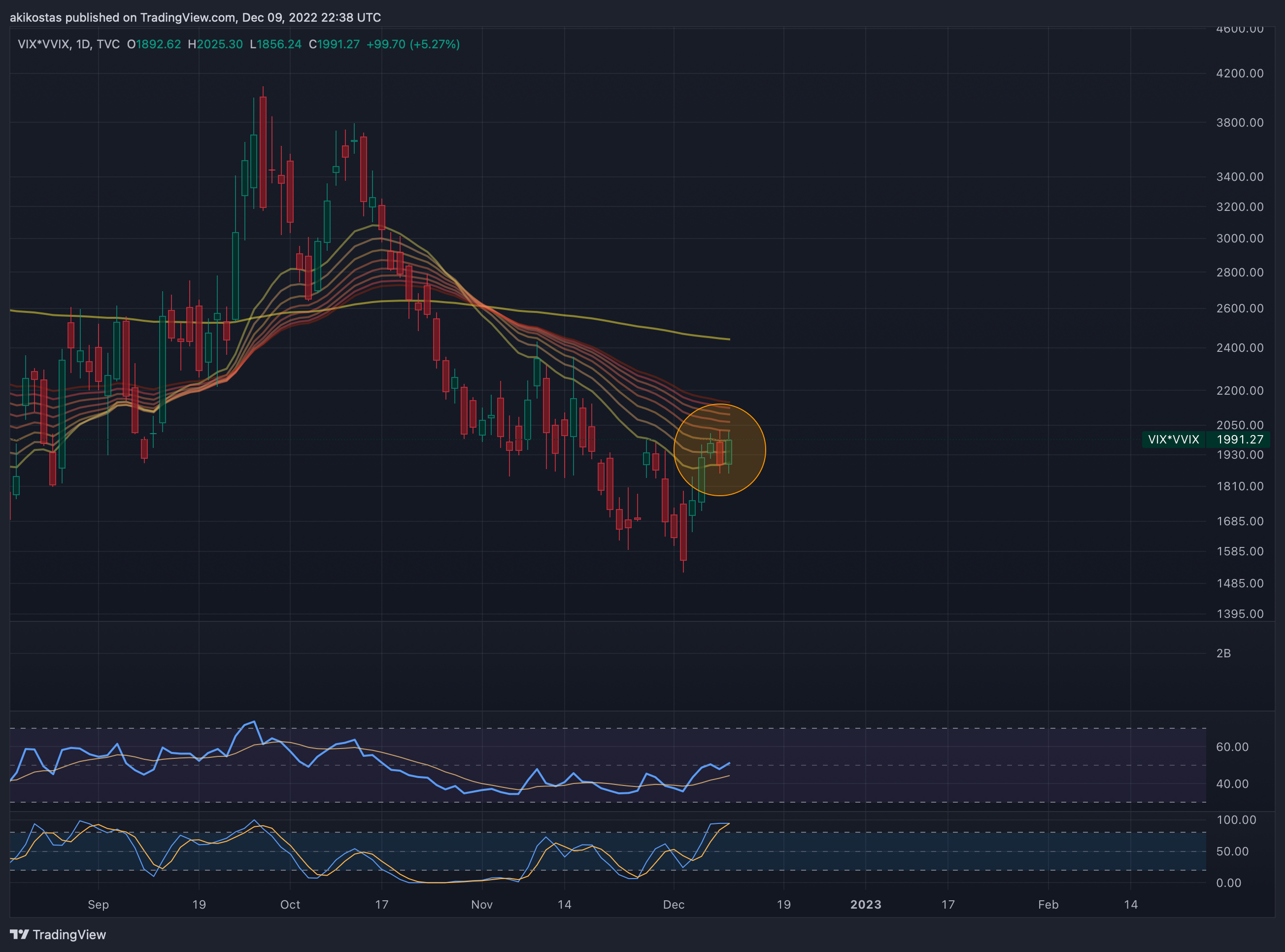Screen dimensions: 1285x952
Task: Click the Feb label on time axis
Action: coord(1048,904)
